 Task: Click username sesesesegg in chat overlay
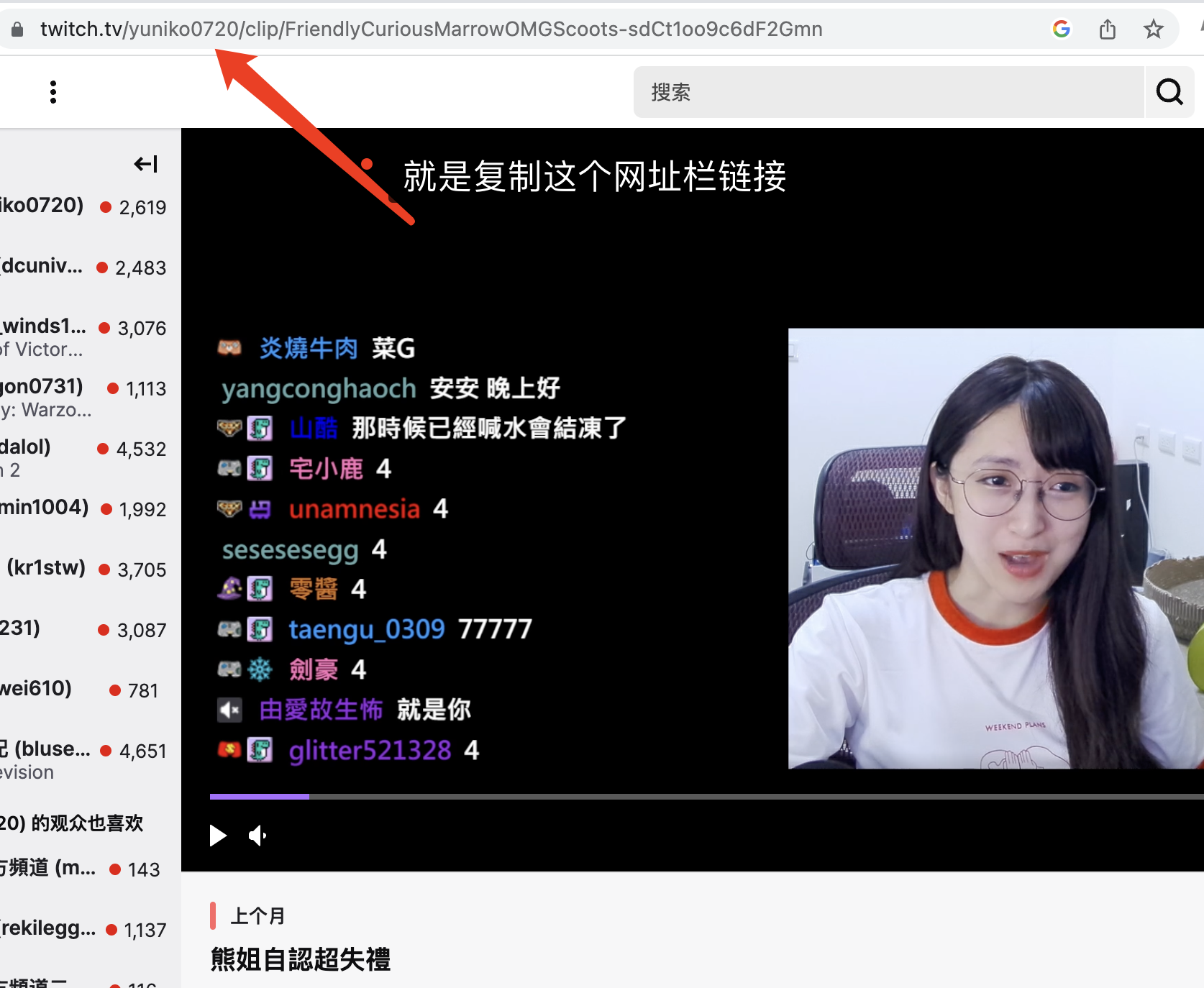click(290, 550)
